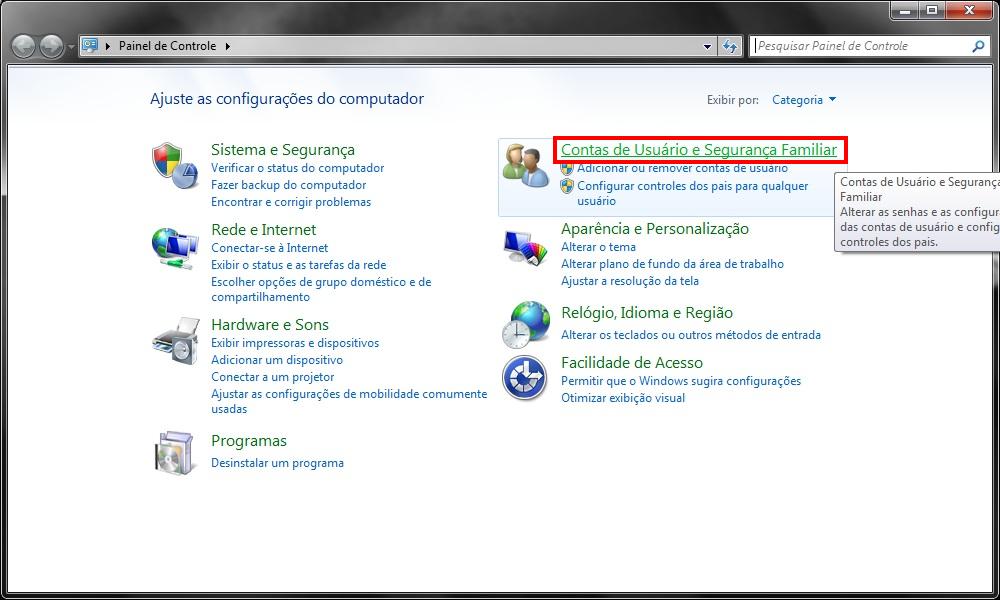Open Relógio, Idioma e Região category
Screen dimensions: 1000x600
(x=647, y=313)
